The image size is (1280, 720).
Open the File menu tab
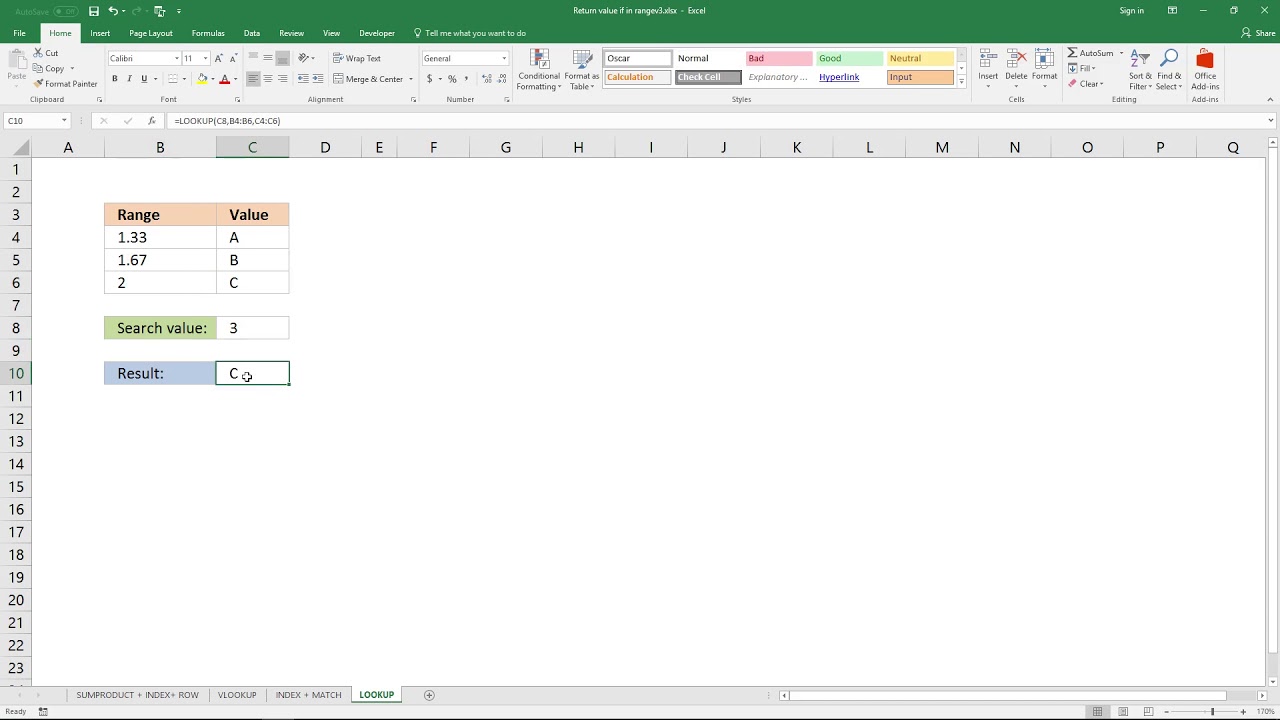coord(19,33)
